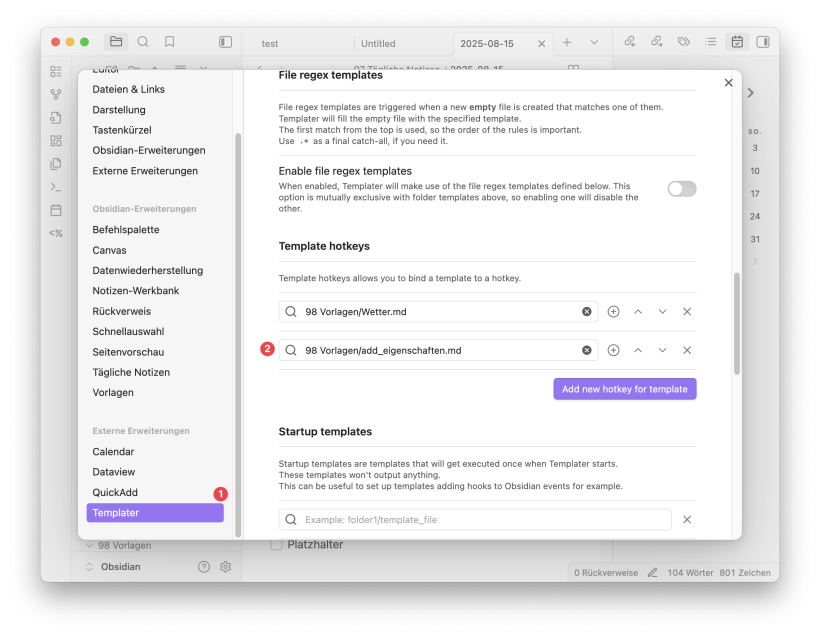The image size is (820, 635).
Task: Open Externe Erweiterungen settings
Action: pos(145,171)
